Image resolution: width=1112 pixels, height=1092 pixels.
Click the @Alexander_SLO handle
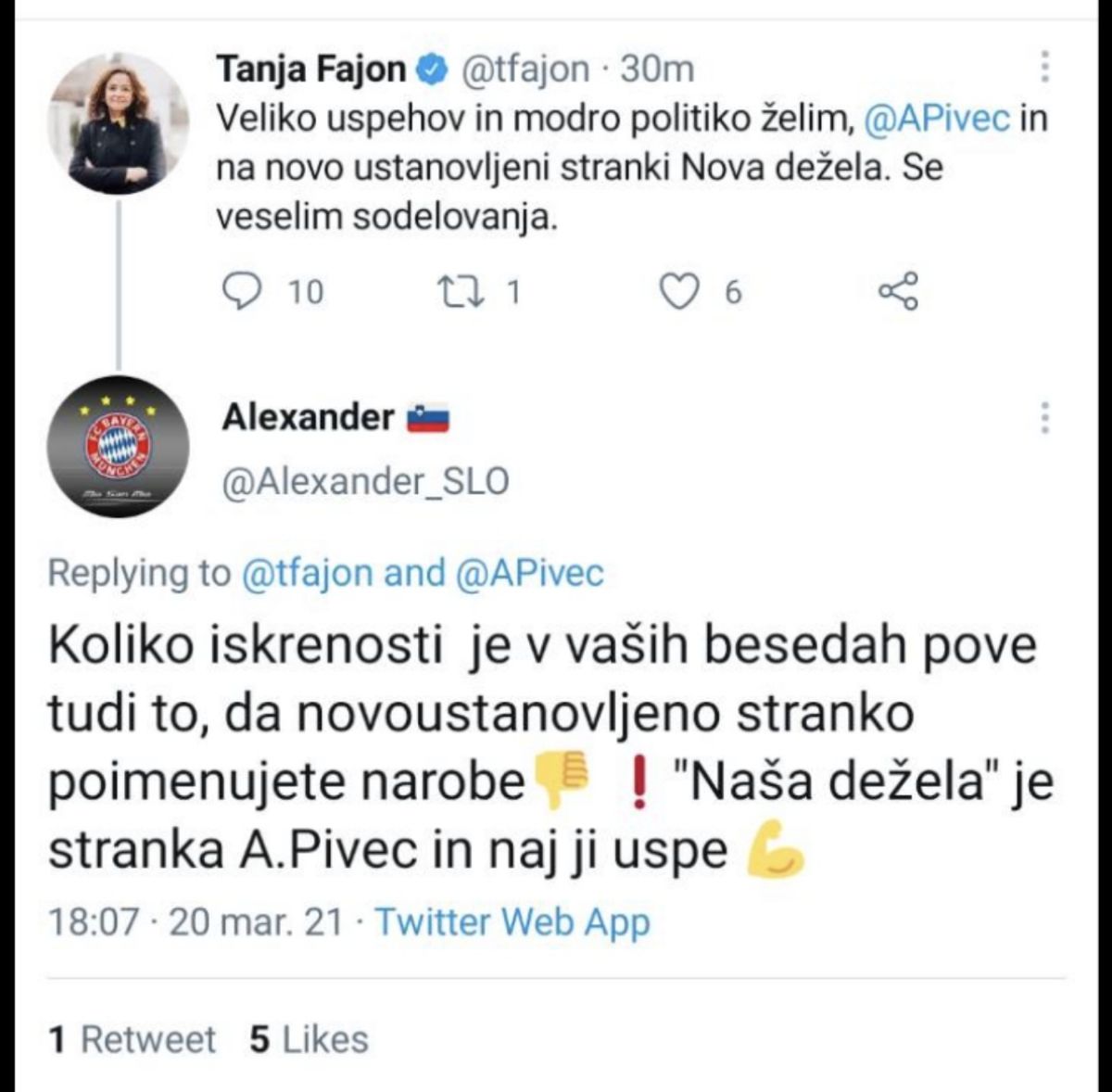365,482
